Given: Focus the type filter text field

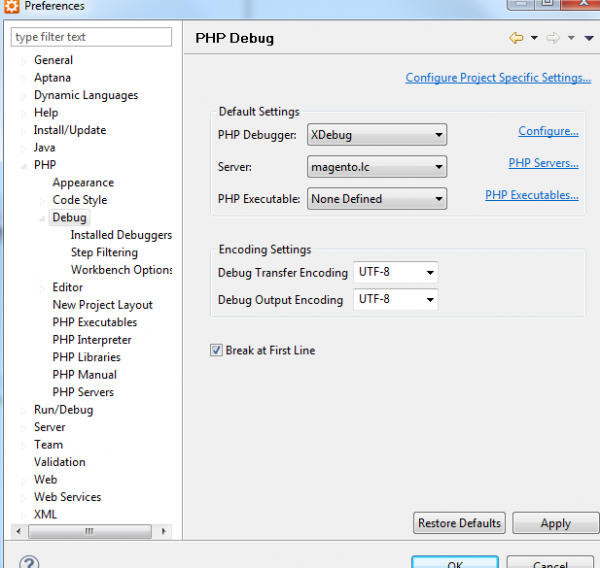Looking at the screenshot, I should point(91,37).
